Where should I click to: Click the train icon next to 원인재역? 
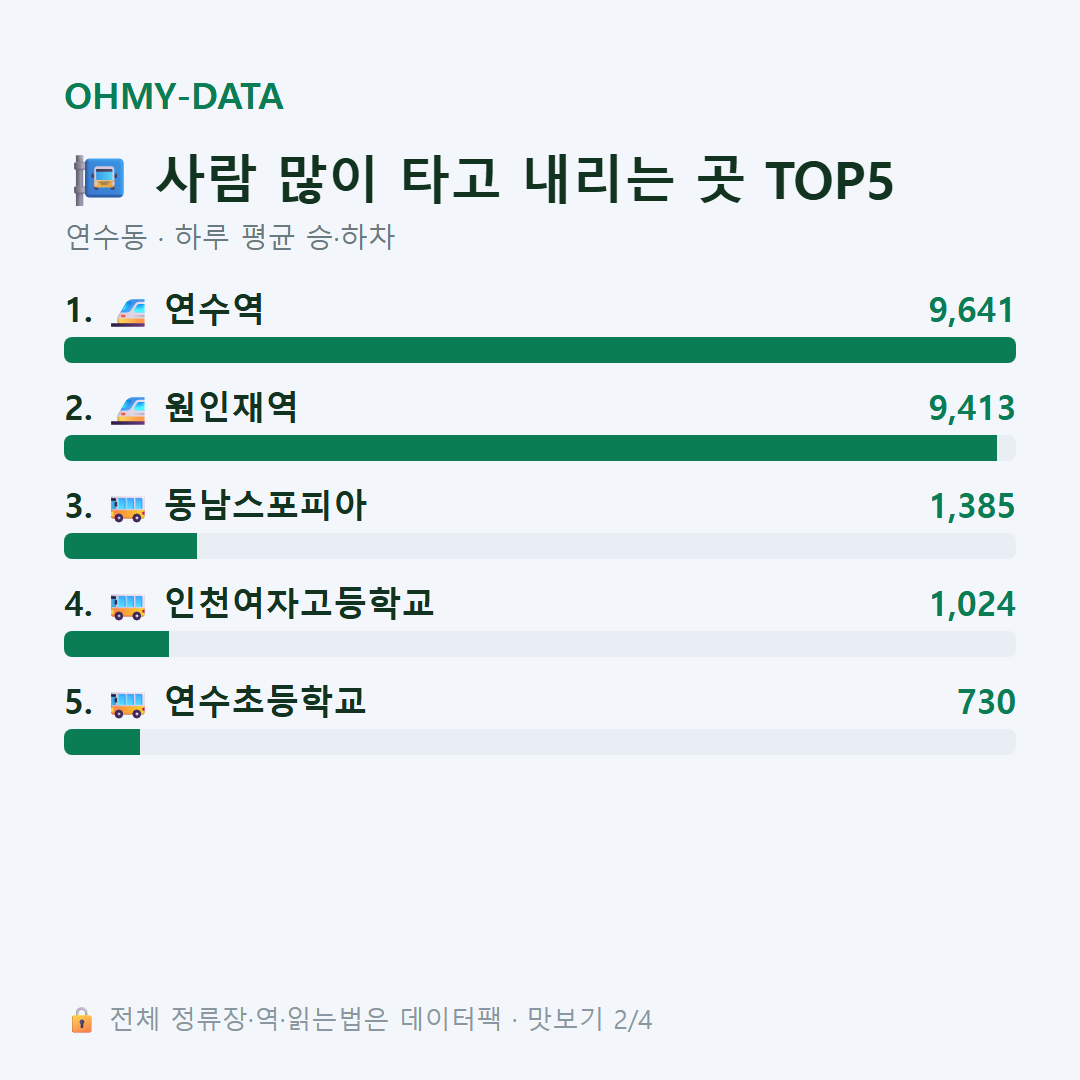click(128, 409)
